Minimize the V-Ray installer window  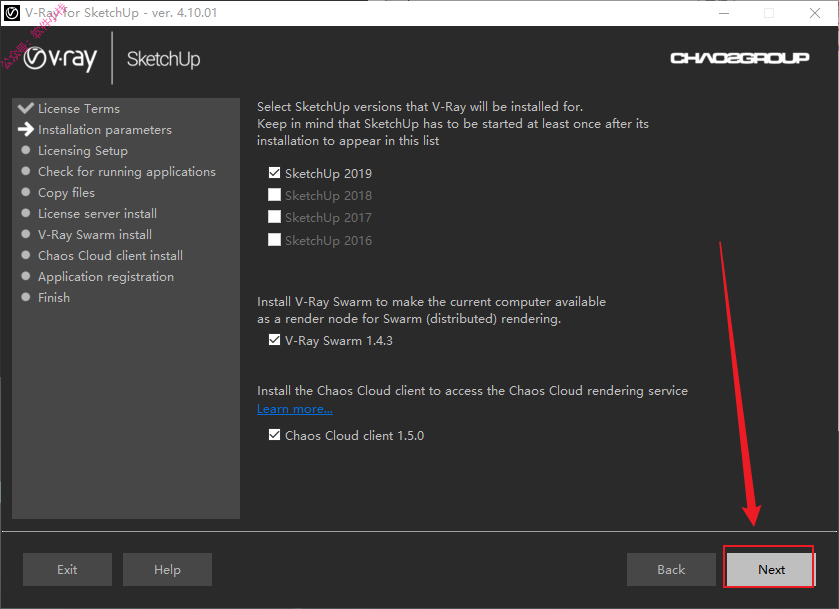pos(724,13)
